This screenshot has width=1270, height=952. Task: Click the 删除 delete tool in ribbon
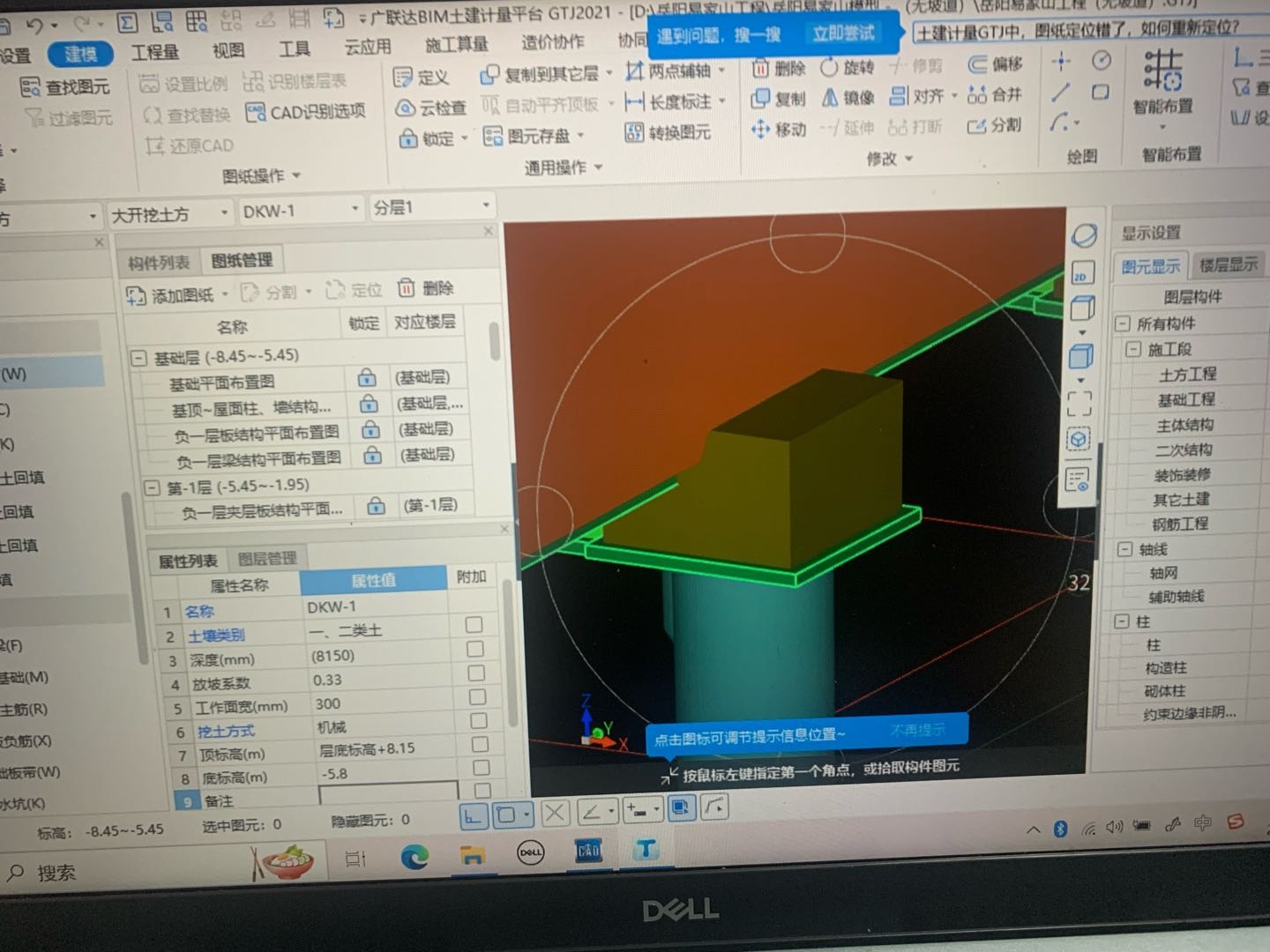pos(778,68)
